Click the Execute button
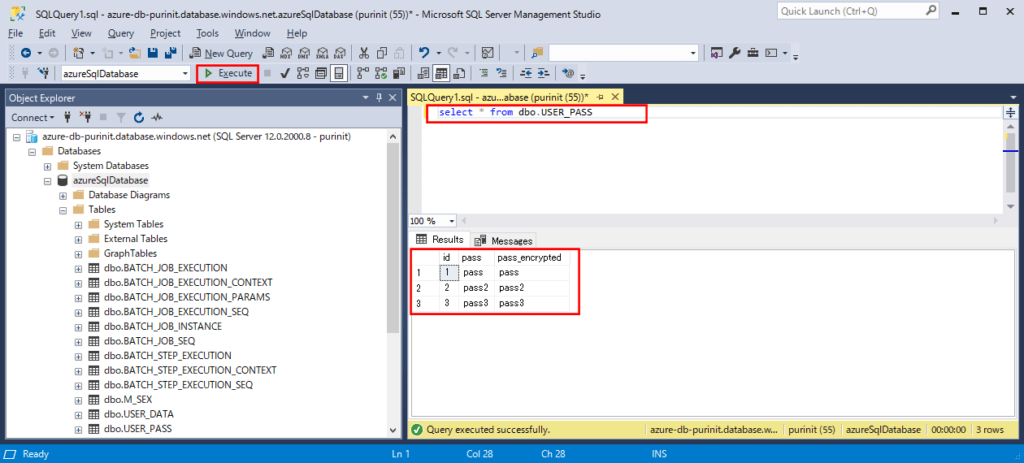 [229, 73]
